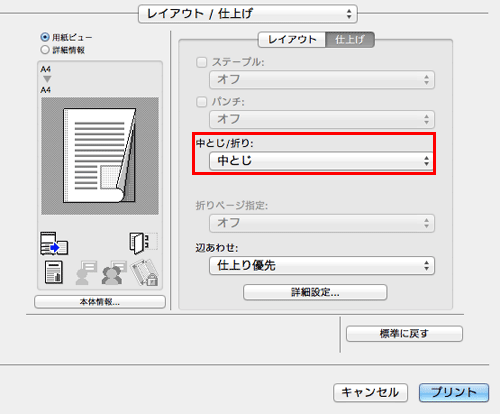Click the プリント button
The image size is (500, 414).
coord(454,392)
